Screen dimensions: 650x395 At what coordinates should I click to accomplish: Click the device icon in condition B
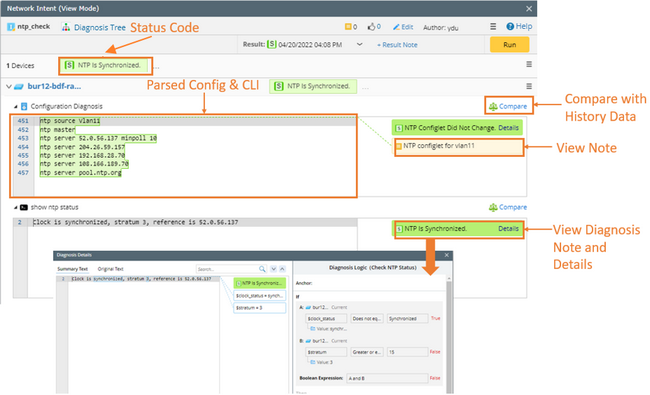click(308, 341)
